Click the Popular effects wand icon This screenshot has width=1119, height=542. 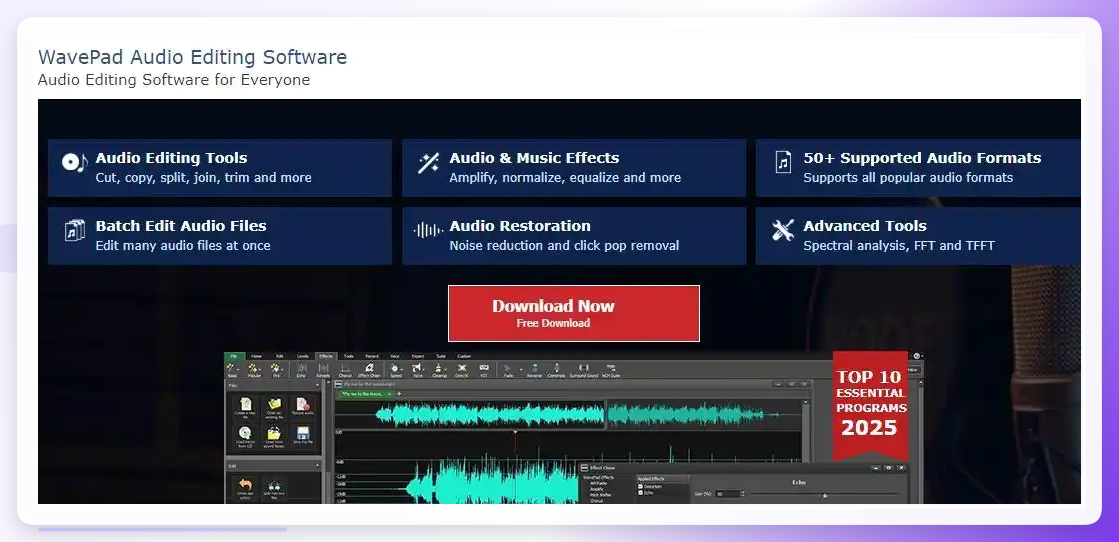click(252, 368)
